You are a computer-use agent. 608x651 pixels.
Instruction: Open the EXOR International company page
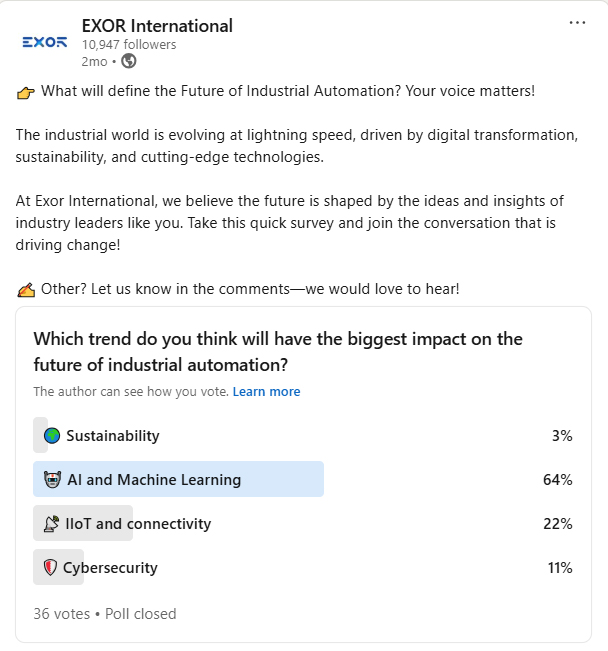157,25
